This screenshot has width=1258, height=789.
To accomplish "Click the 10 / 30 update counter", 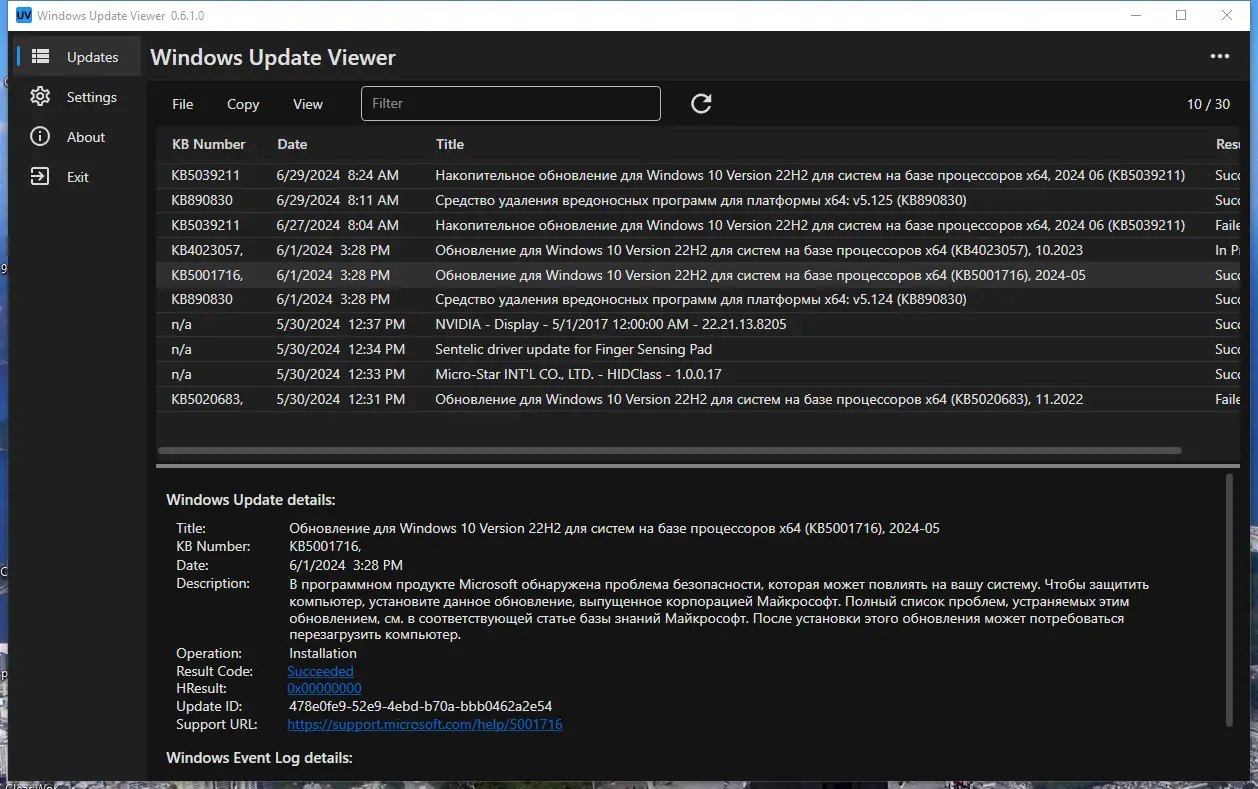I will coord(1208,104).
